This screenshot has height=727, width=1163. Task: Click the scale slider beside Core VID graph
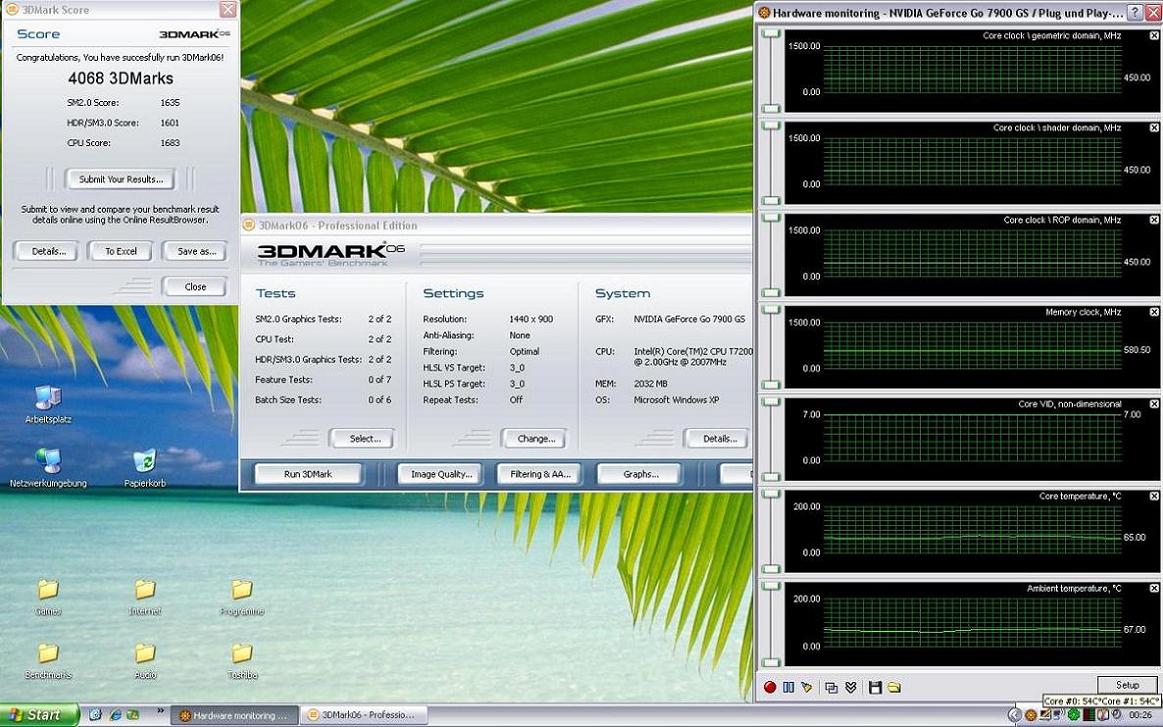tap(771, 439)
